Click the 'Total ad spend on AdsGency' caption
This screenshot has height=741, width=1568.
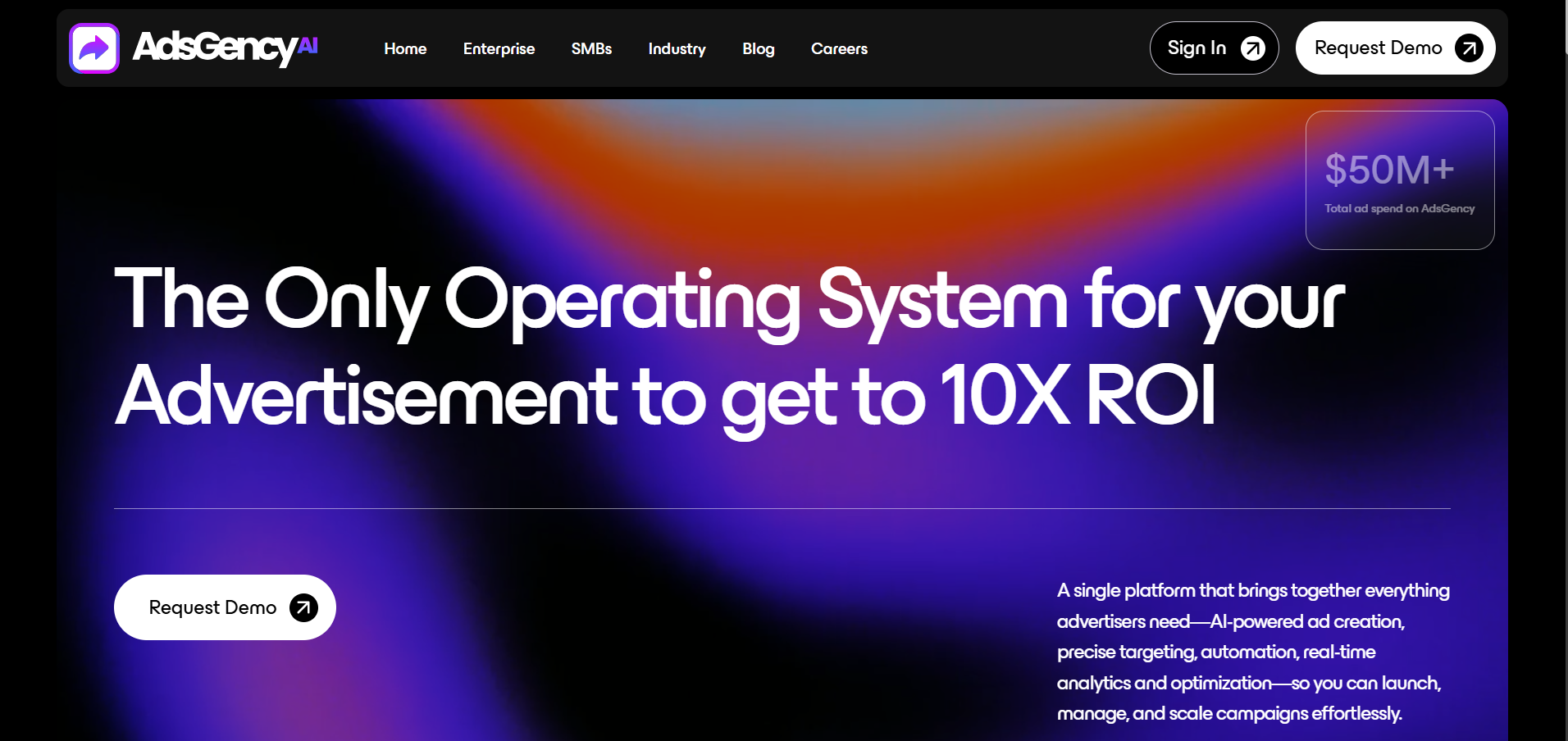click(1399, 209)
